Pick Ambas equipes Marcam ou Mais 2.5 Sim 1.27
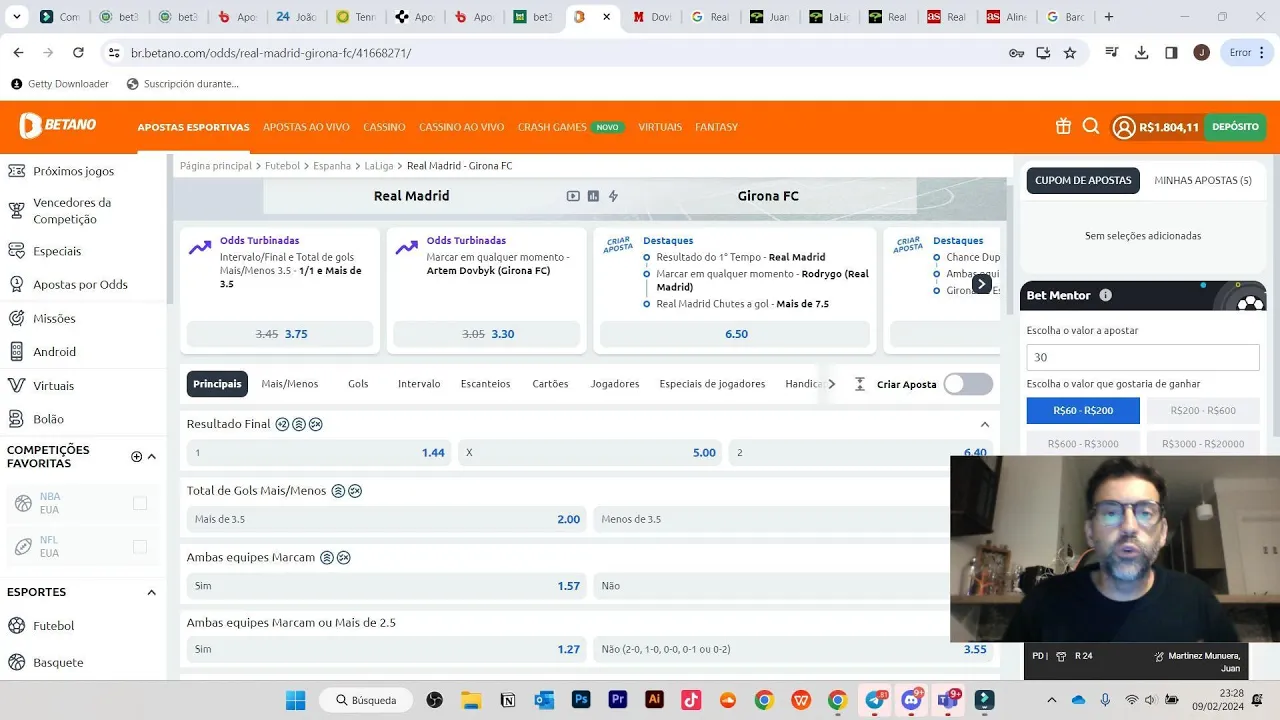 point(386,649)
